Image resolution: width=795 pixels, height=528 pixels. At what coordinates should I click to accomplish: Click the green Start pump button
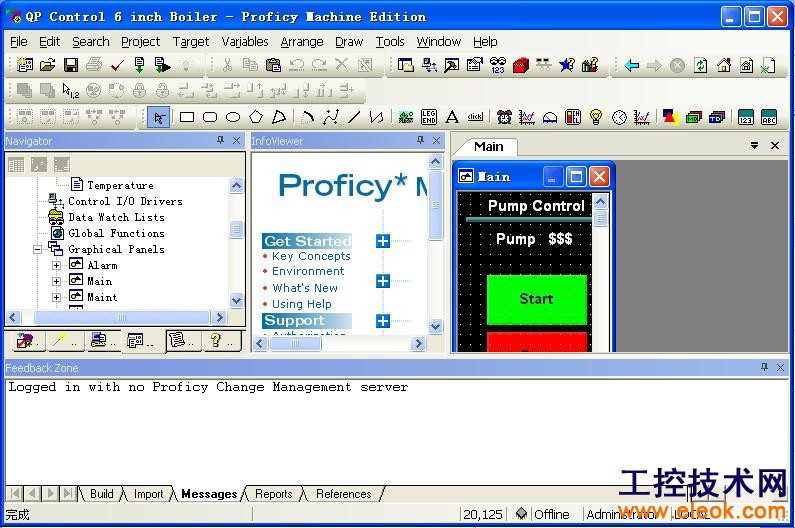[x=536, y=299]
